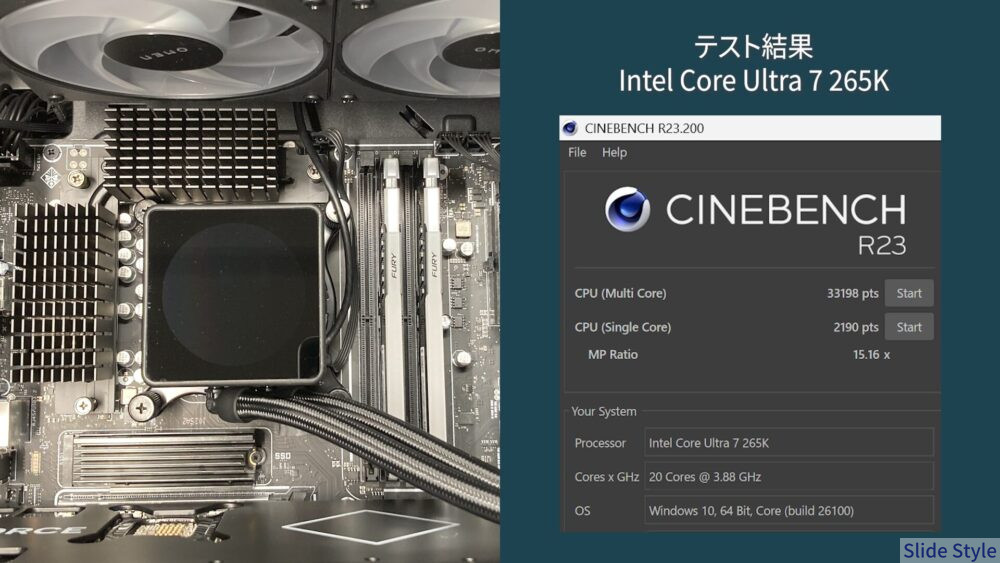Viewport: 1000px width, 563px height.
Task: Click the Cinebench title bar app icon
Action: coord(570,128)
